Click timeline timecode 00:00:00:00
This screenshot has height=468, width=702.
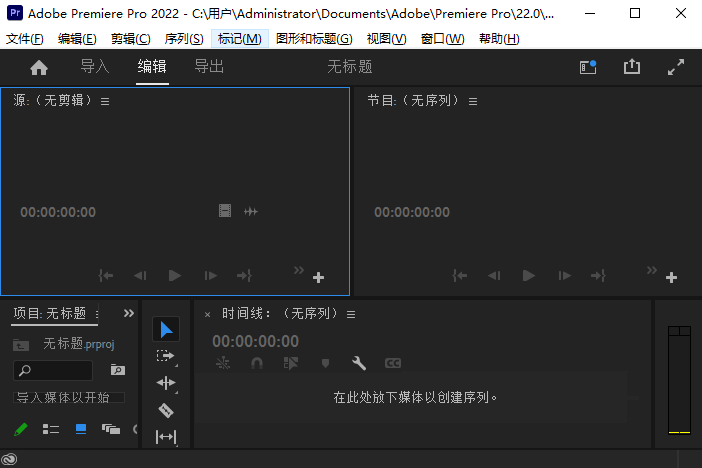coord(255,341)
